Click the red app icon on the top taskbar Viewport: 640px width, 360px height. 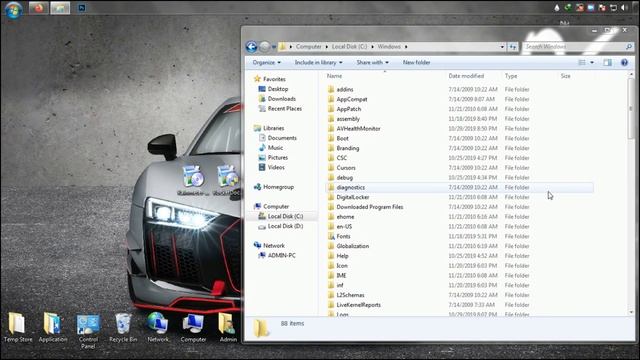pyautogui.click(x=38, y=8)
